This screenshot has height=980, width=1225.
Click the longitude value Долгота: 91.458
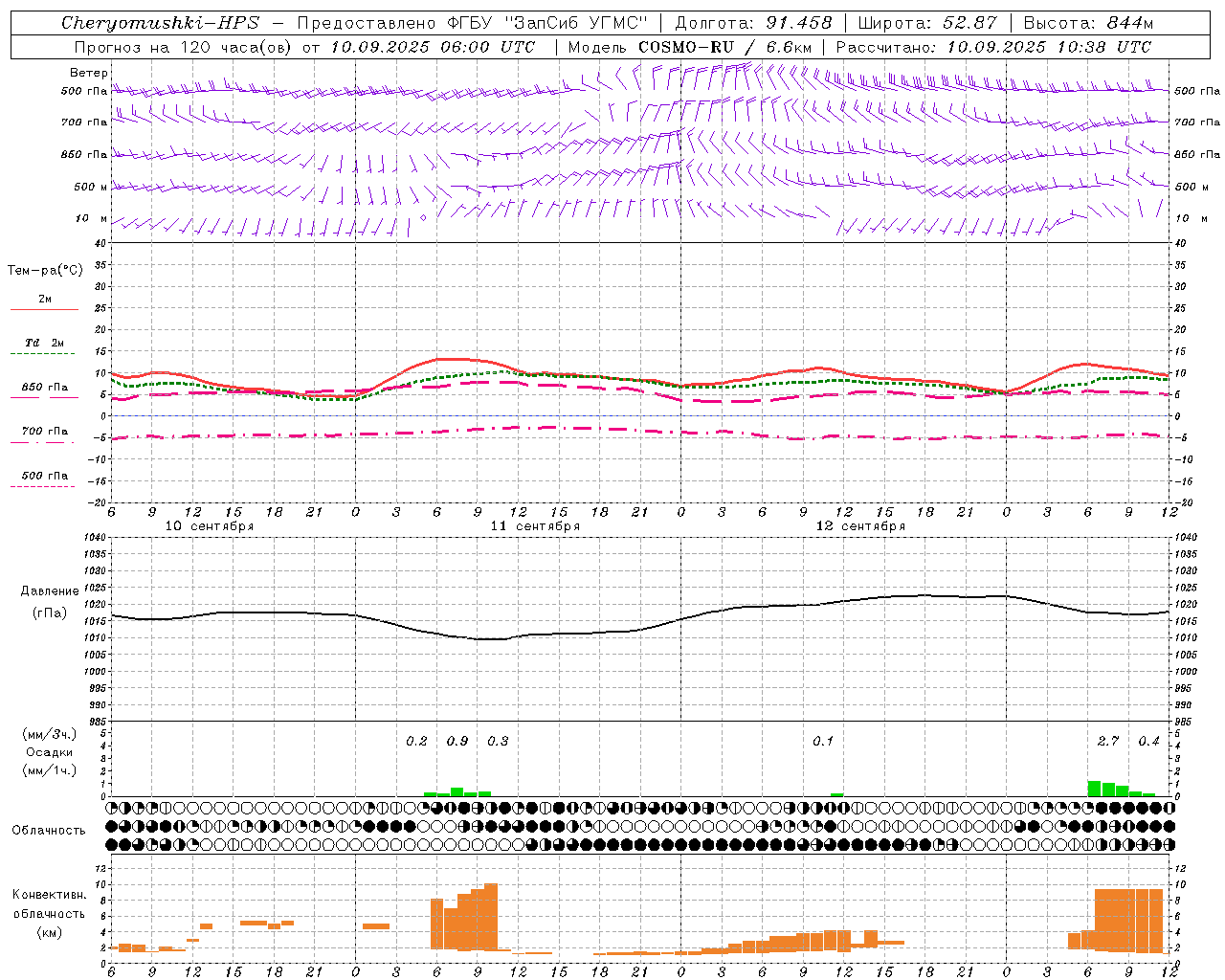754,23
